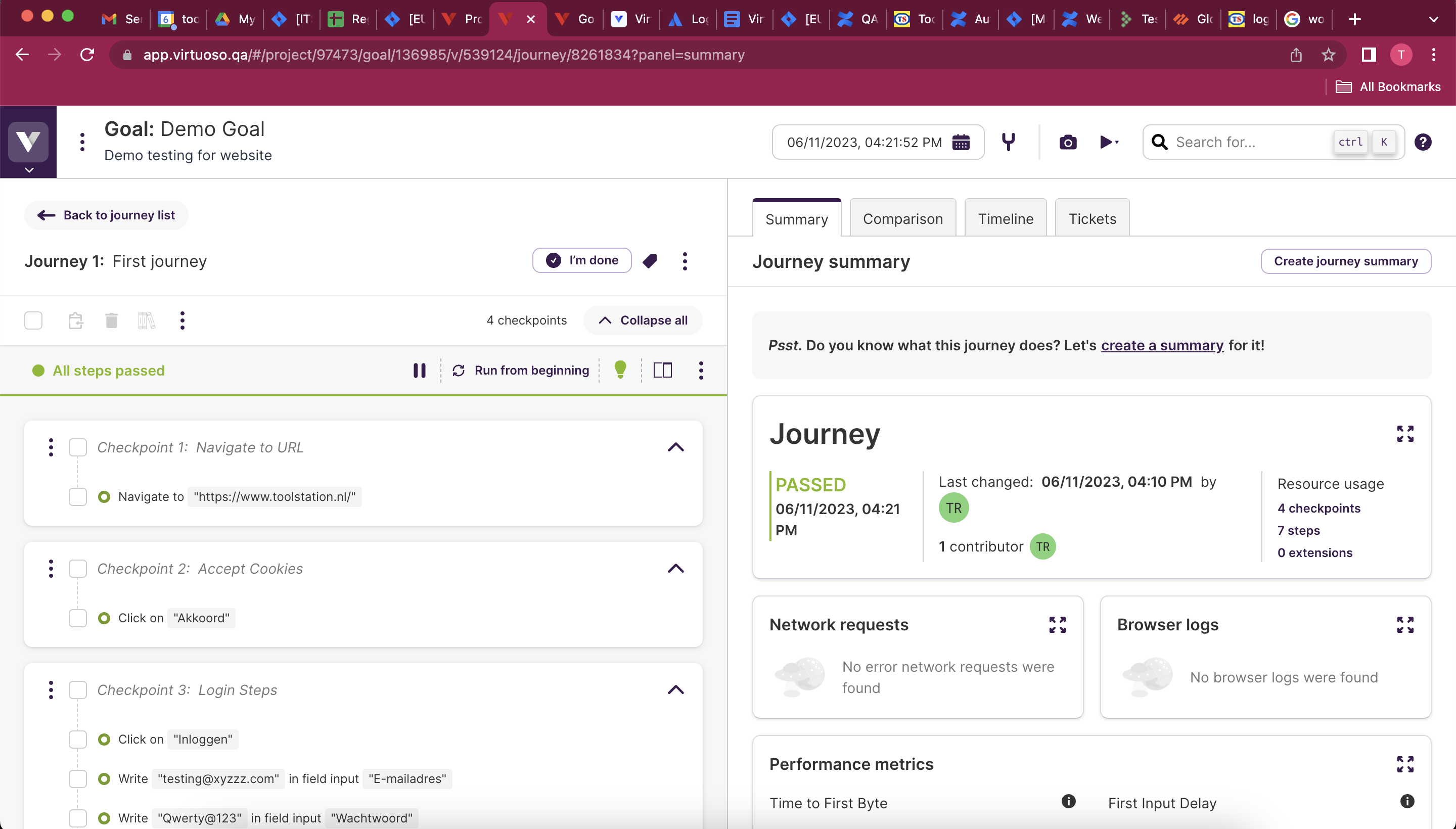
Task: Pause the journey execution
Action: click(x=420, y=370)
